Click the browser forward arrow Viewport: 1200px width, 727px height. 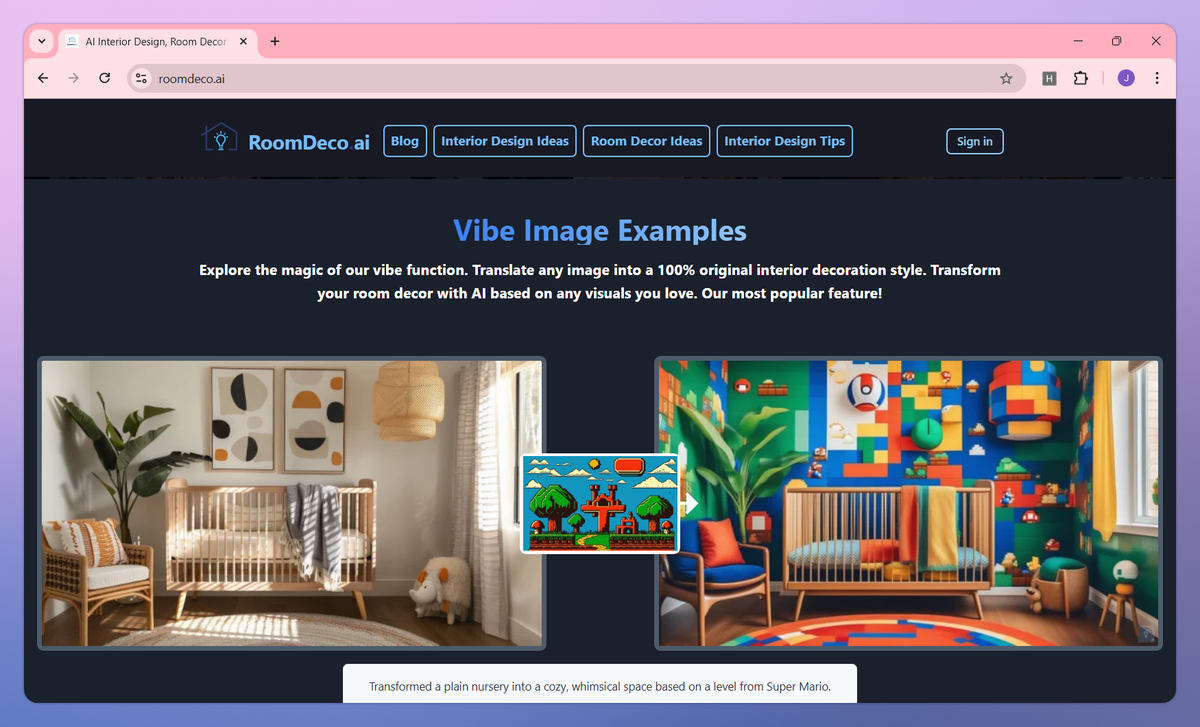point(73,77)
